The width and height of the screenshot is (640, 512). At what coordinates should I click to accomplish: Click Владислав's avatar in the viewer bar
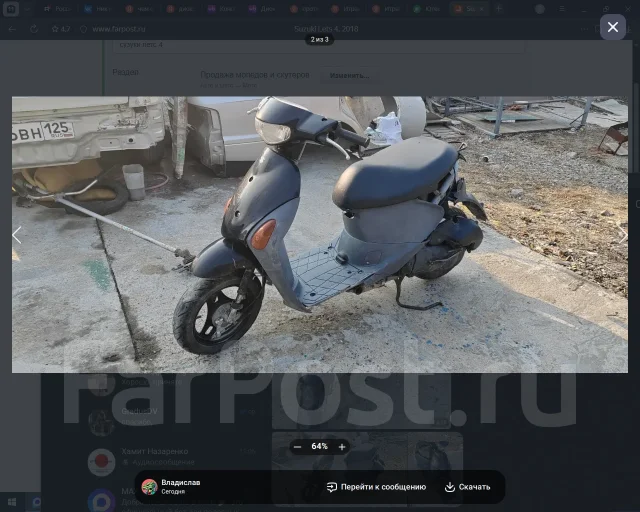click(x=149, y=487)
